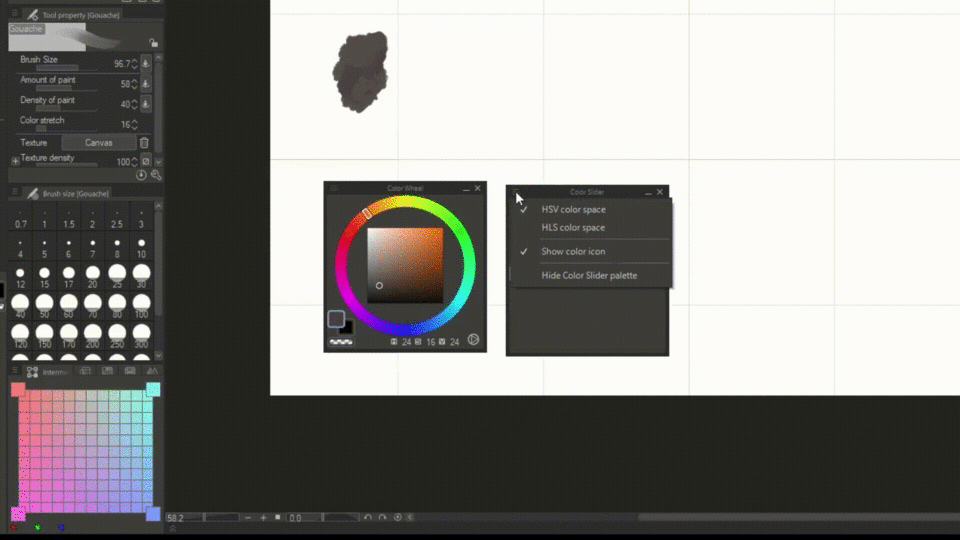Pick the blue bottom-right corner color
960x540 pixels.
click(153, 514)
